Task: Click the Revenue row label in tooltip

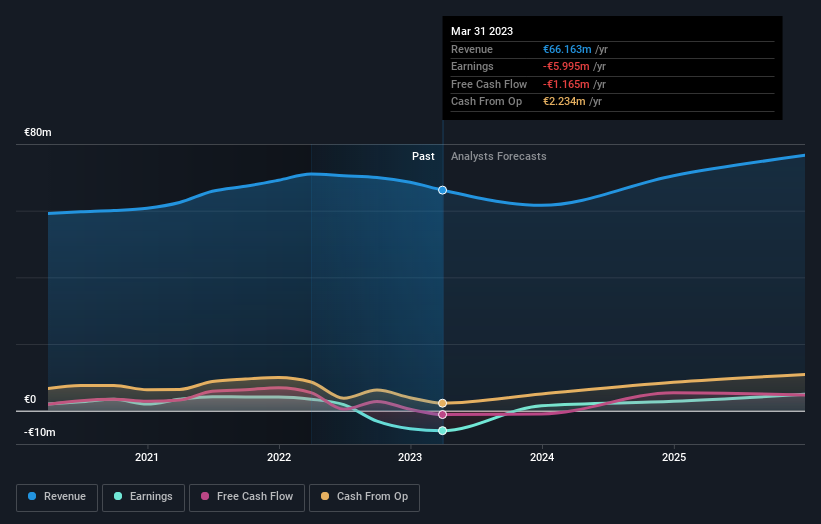Action: [x=472, y=49]
